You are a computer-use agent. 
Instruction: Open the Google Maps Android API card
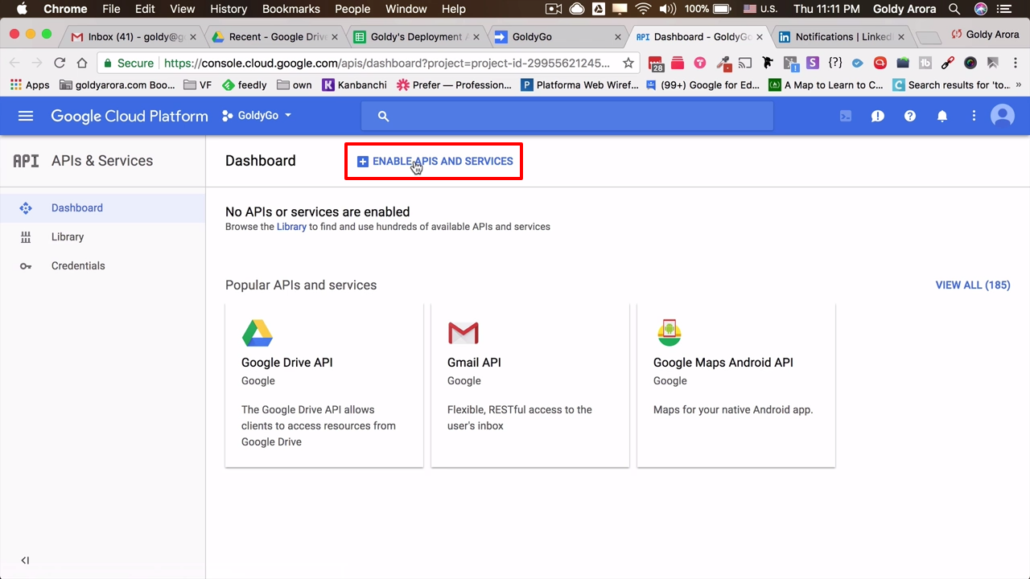click(x=736, y=385)
